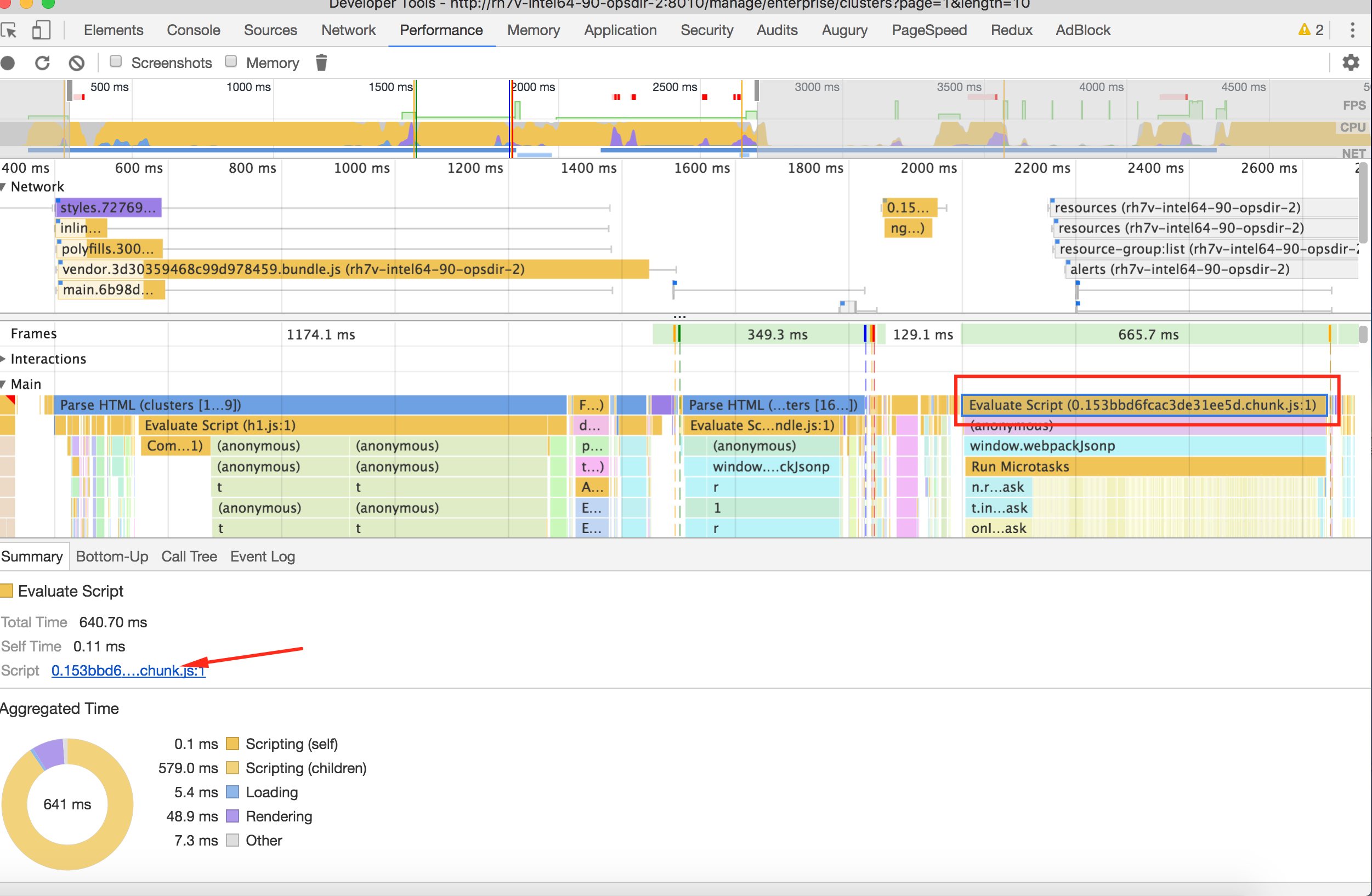
Task: Click the Parse HTML (...ters [16...]) bar
Action: tap(773, 405)
